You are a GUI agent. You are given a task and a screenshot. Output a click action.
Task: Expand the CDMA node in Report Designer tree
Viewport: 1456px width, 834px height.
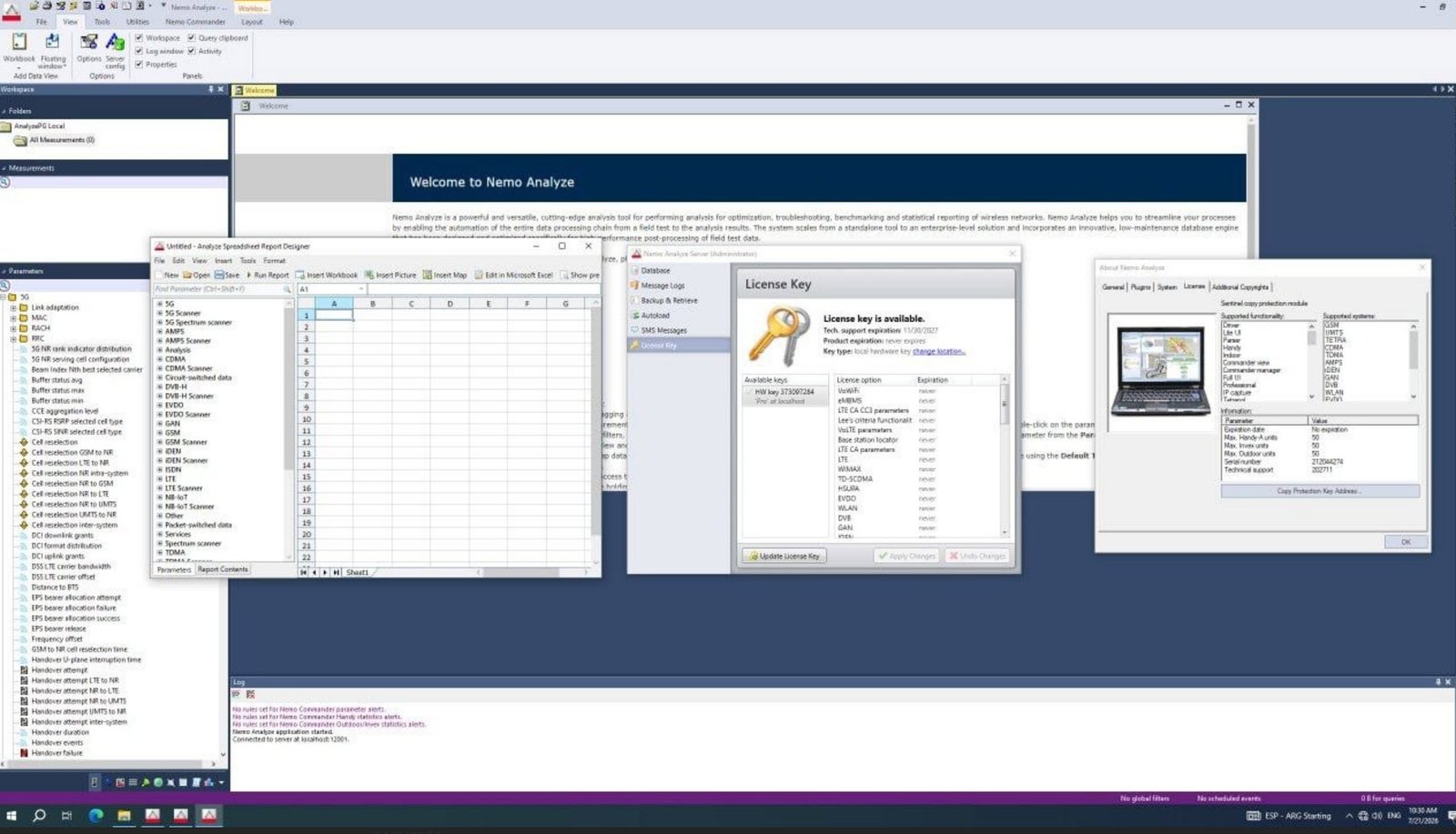point(160,359)
